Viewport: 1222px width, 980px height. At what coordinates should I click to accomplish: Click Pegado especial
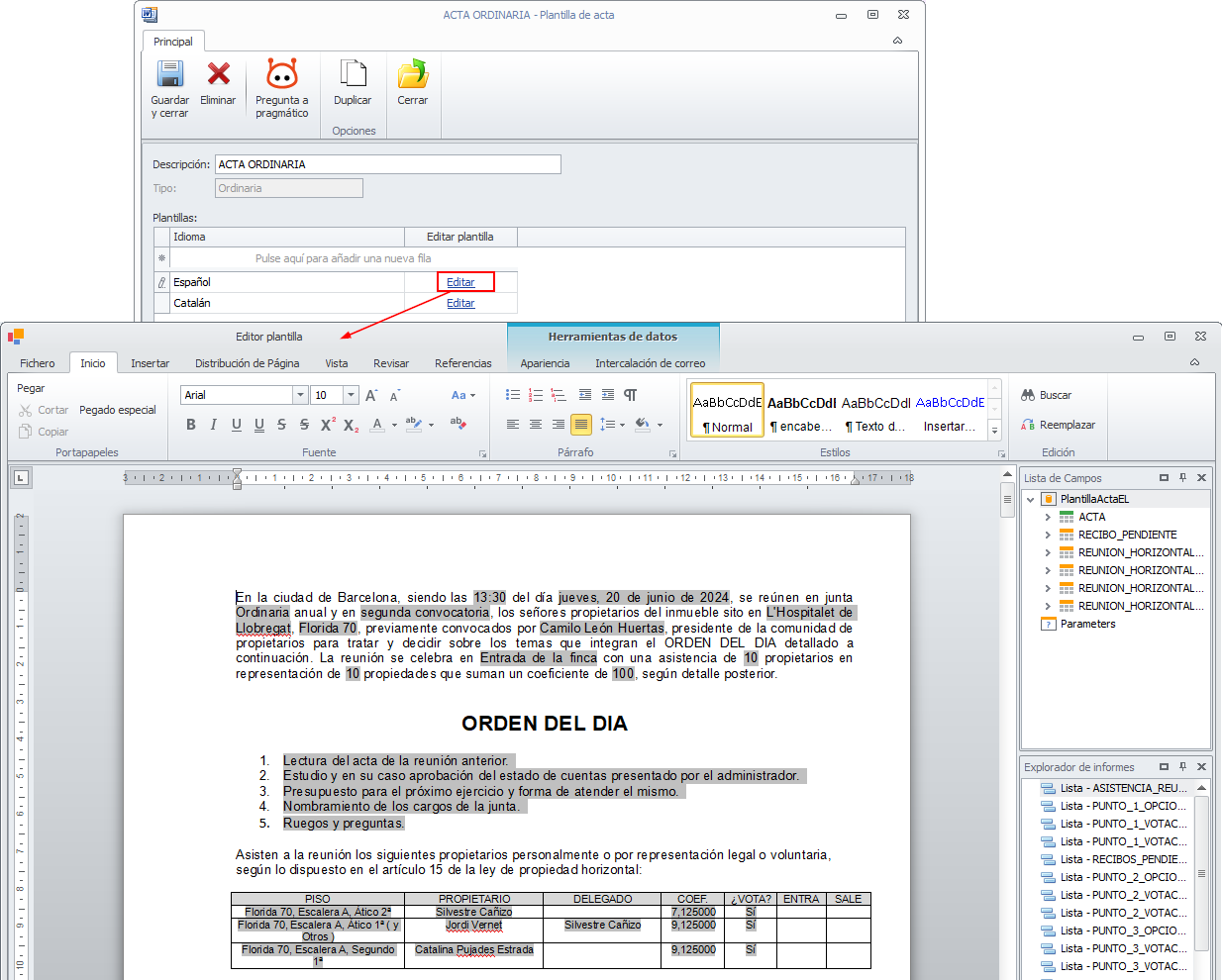tap(118, 410)
